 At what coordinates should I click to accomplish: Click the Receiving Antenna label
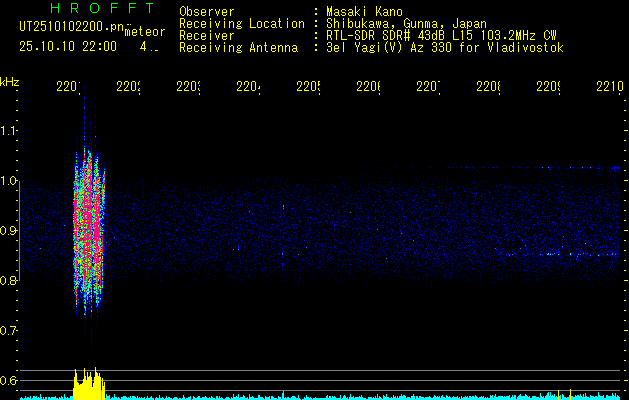[x=238, y=48]
